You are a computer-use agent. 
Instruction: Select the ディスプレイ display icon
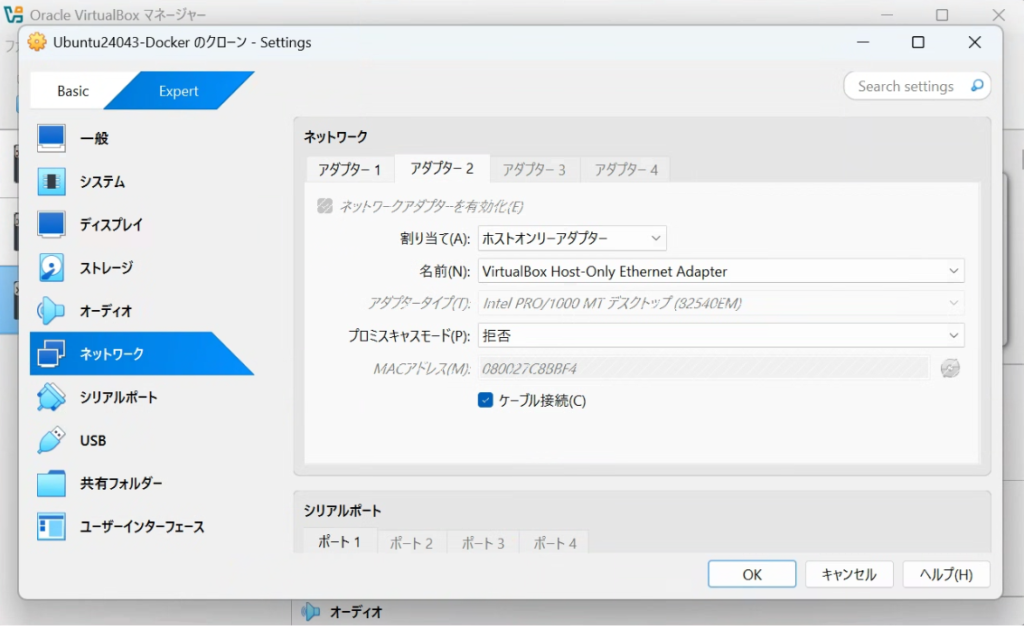point(51,224)
